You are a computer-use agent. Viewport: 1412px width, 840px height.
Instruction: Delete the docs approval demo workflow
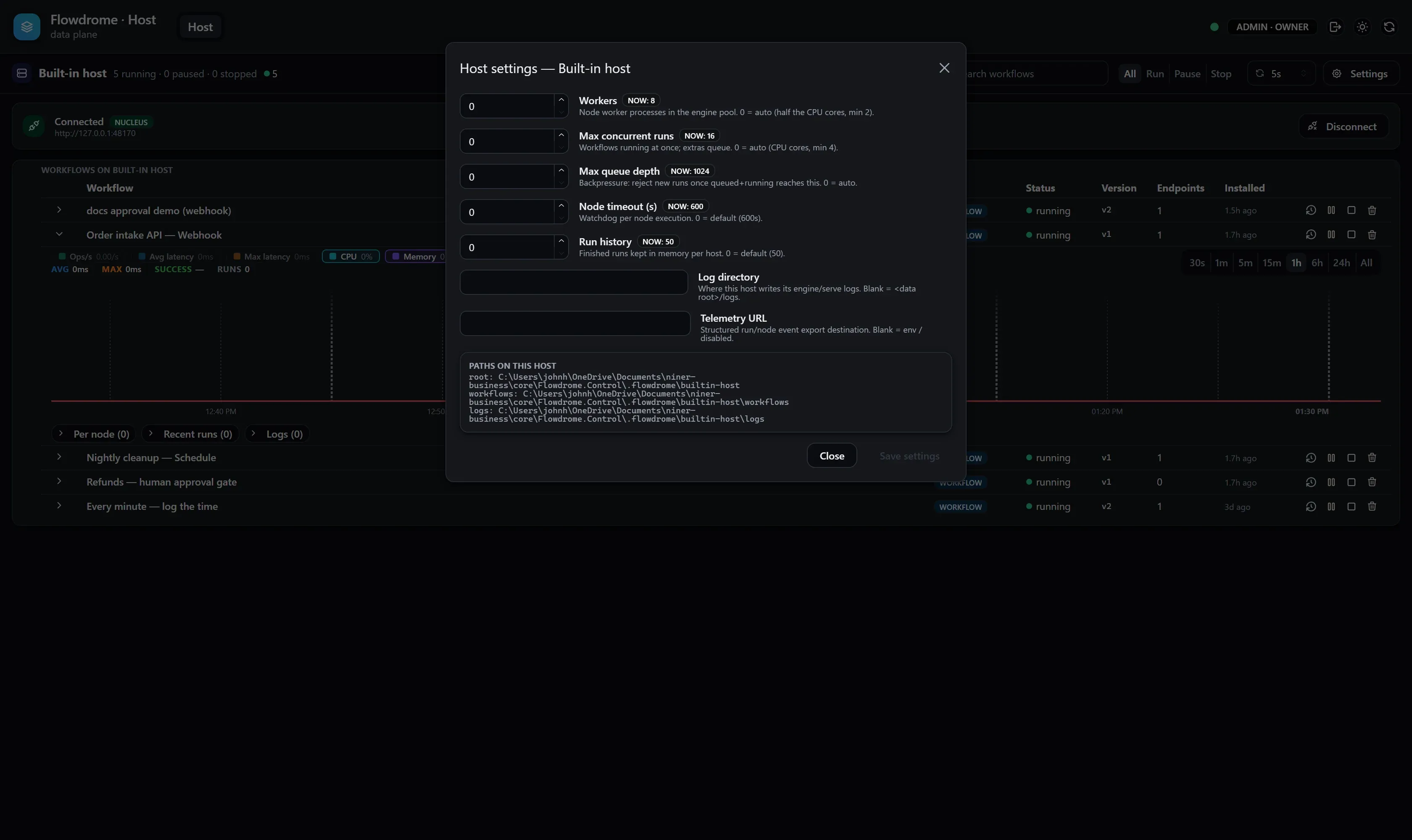[x=1372, y=210]
